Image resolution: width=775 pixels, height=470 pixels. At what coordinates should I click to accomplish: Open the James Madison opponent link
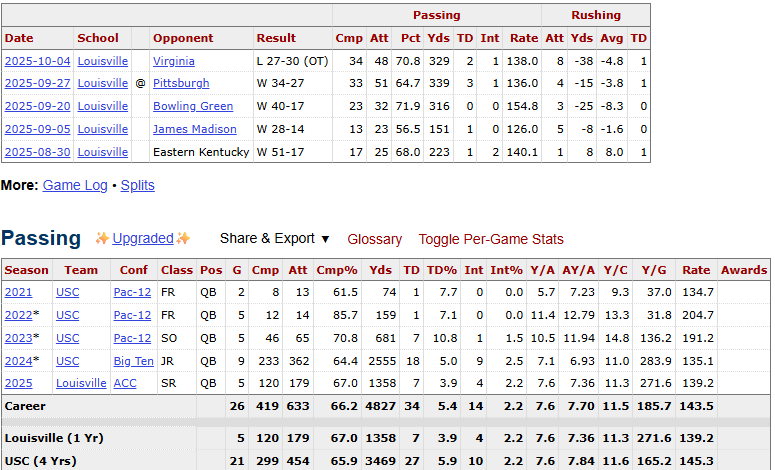point(195,129)
